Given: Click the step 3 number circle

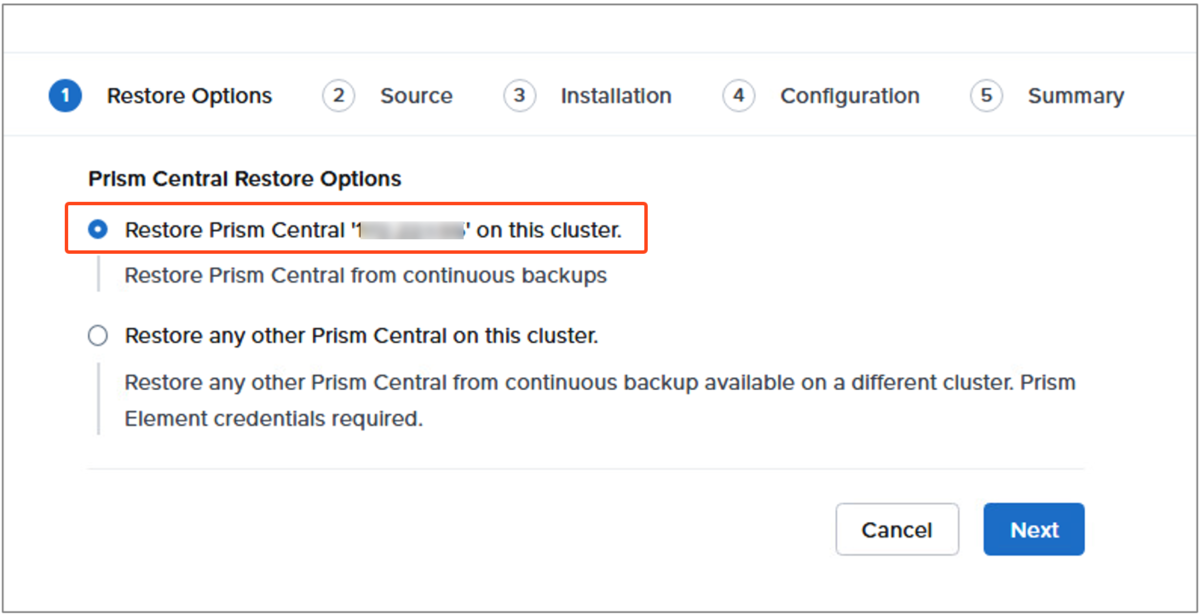Looking at the screenshot, I should [x=519, y=96].
